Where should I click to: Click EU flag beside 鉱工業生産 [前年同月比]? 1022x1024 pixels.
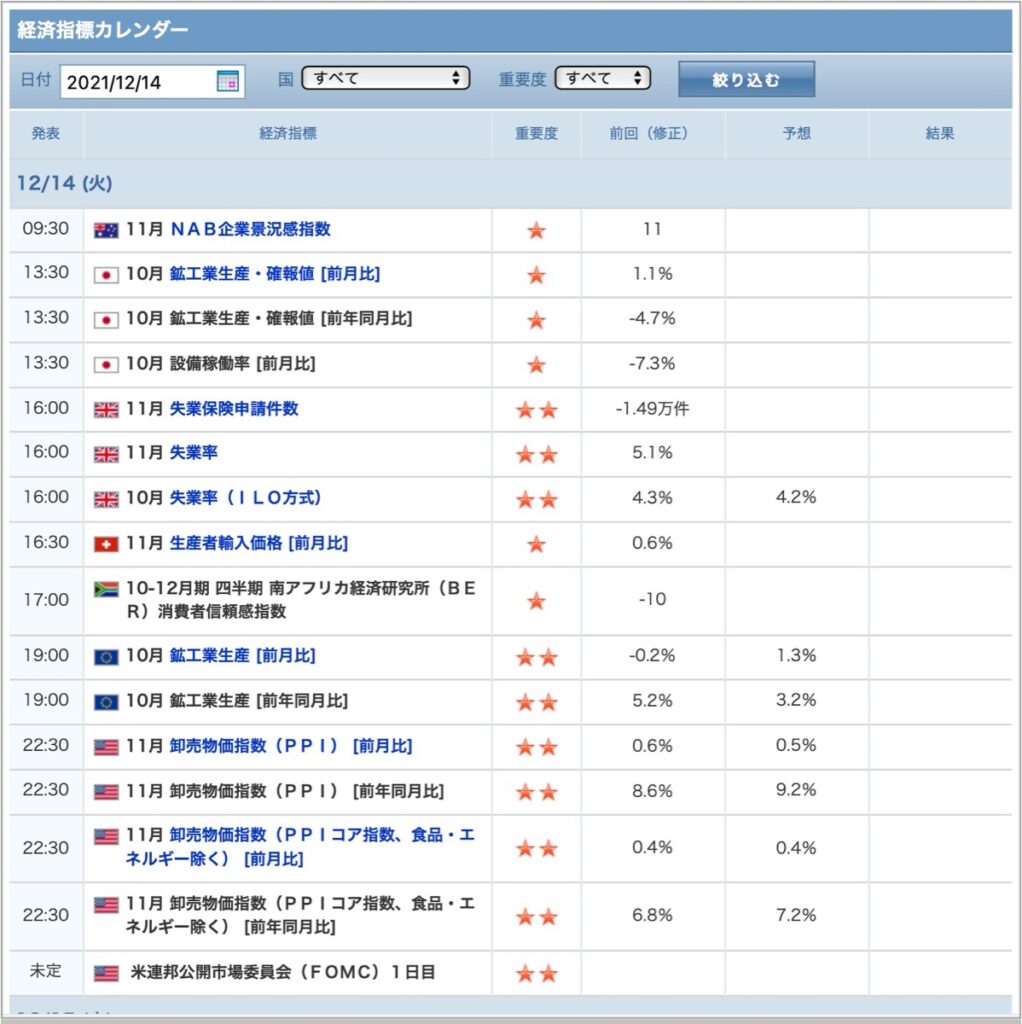coord(106,703)
